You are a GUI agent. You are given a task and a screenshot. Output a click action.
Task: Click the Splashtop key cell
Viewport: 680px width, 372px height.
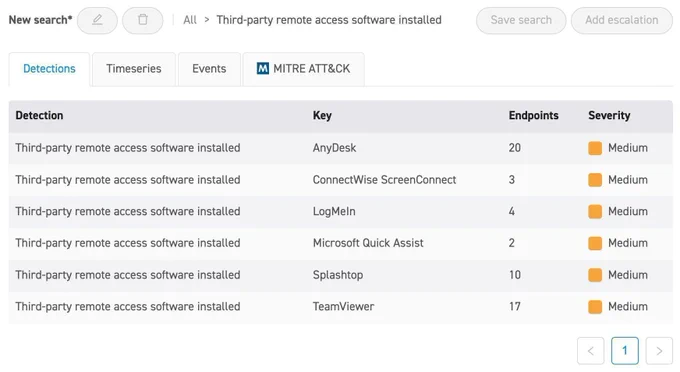338,275
